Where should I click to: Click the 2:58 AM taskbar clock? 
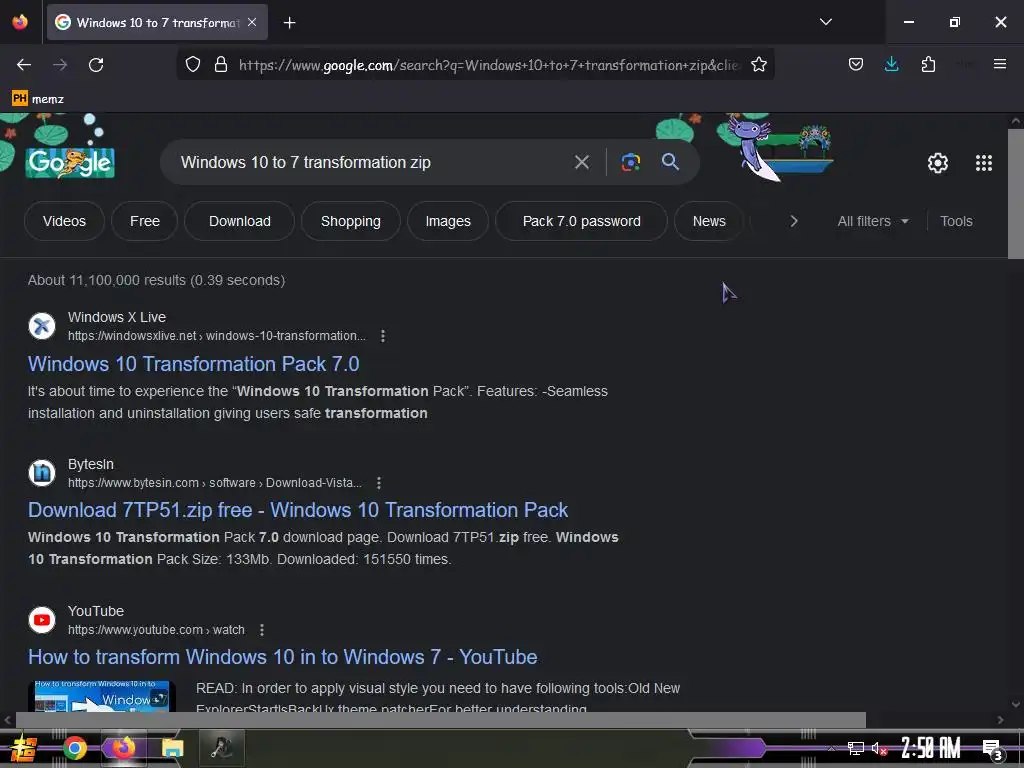coord(930,748)
